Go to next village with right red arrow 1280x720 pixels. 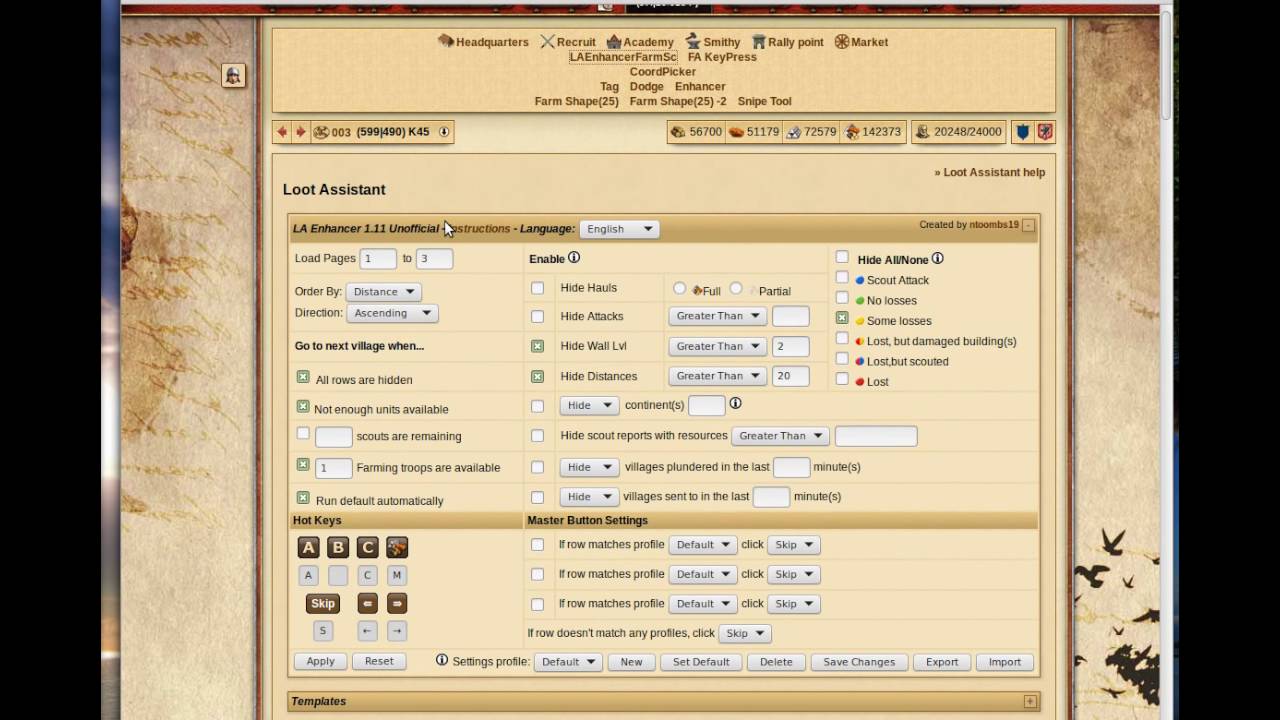300,132
